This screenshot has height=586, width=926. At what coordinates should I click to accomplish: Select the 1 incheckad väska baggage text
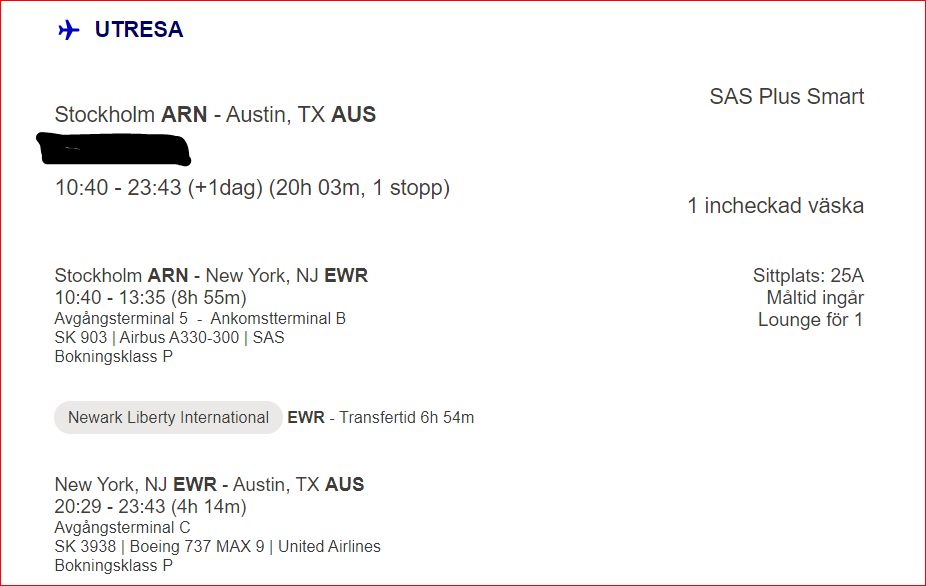775,206
